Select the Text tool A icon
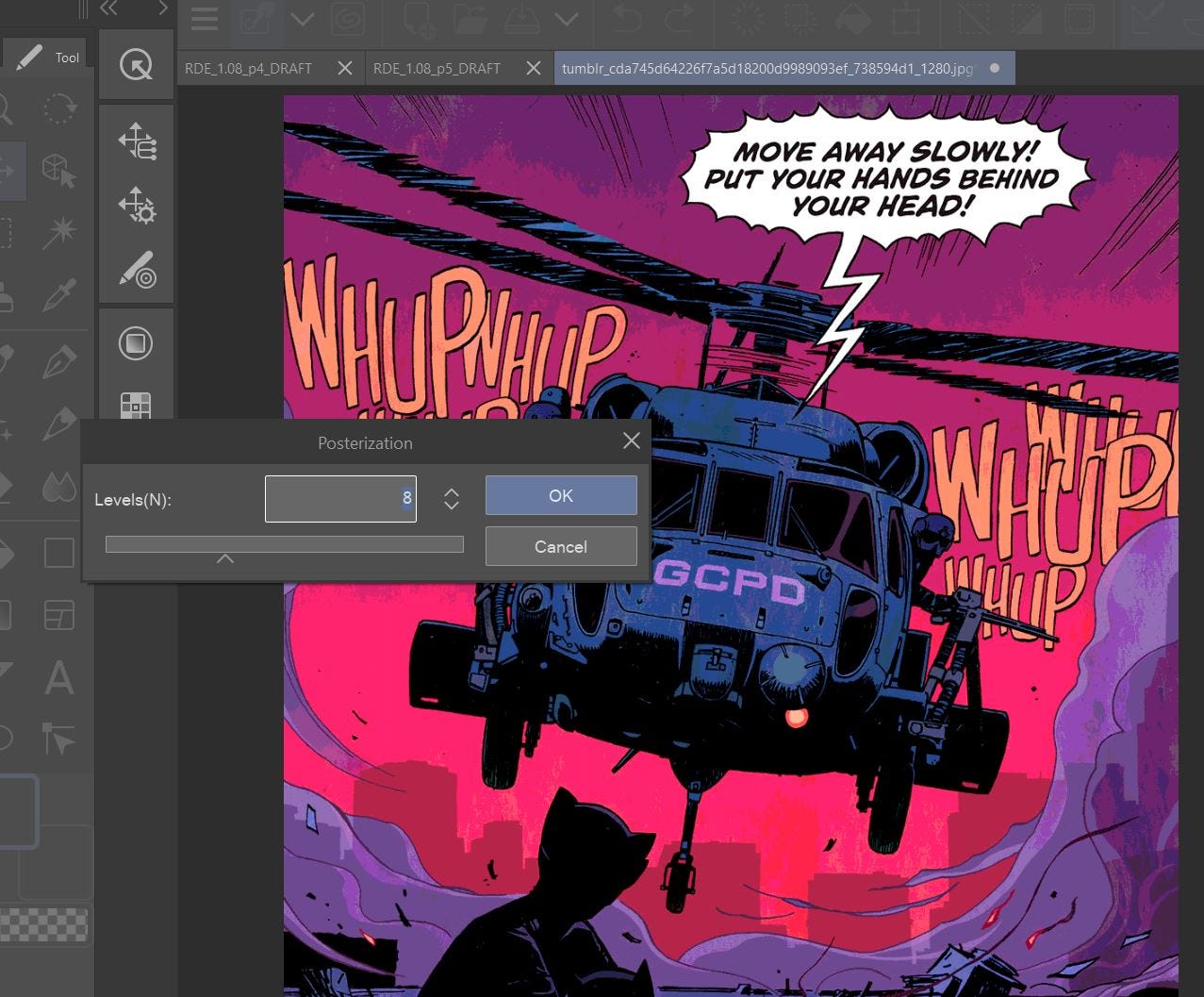 pyautogui.click(x=58, y=678)
